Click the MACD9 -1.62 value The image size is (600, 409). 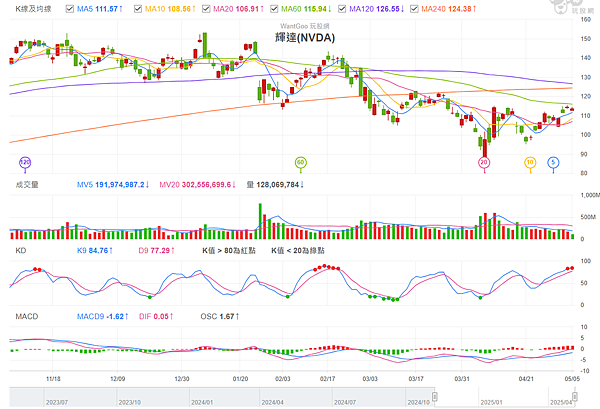click(x=103, y=316)
